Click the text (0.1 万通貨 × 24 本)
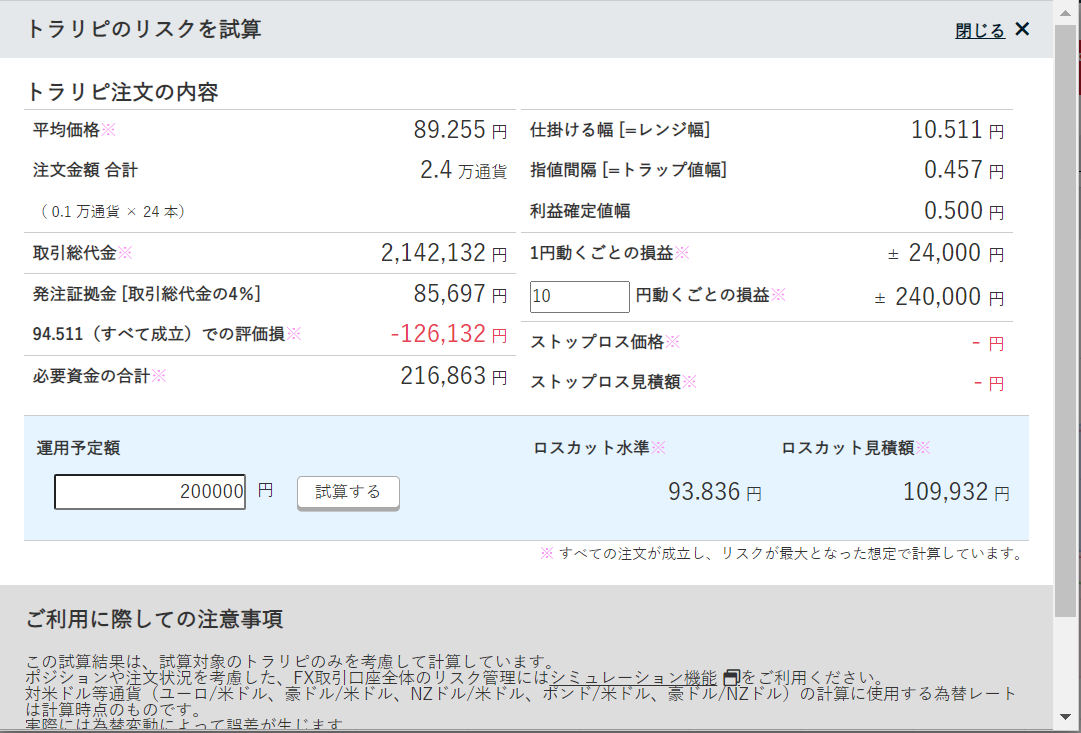This screenshot has width=1081, height=733. click(113, 212)
